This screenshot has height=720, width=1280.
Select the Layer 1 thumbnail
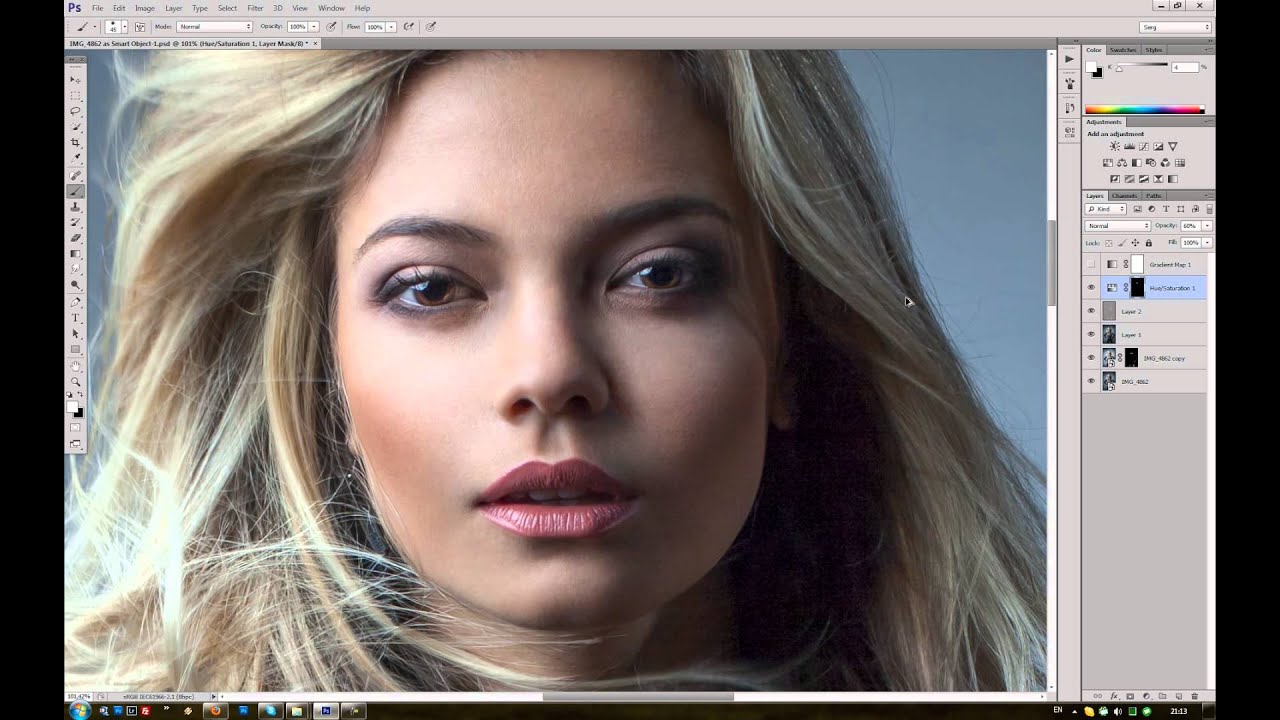tap(1109, 335)
